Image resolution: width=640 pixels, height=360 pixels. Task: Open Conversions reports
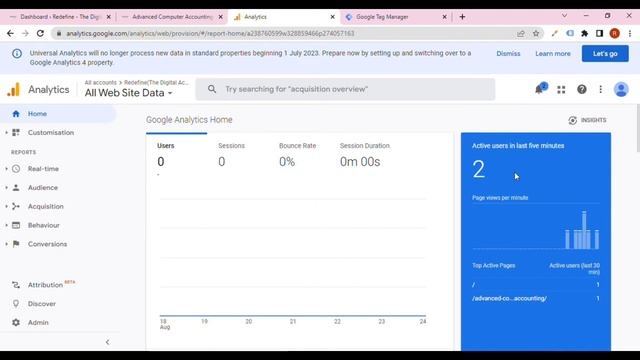(x=47, y=244)
